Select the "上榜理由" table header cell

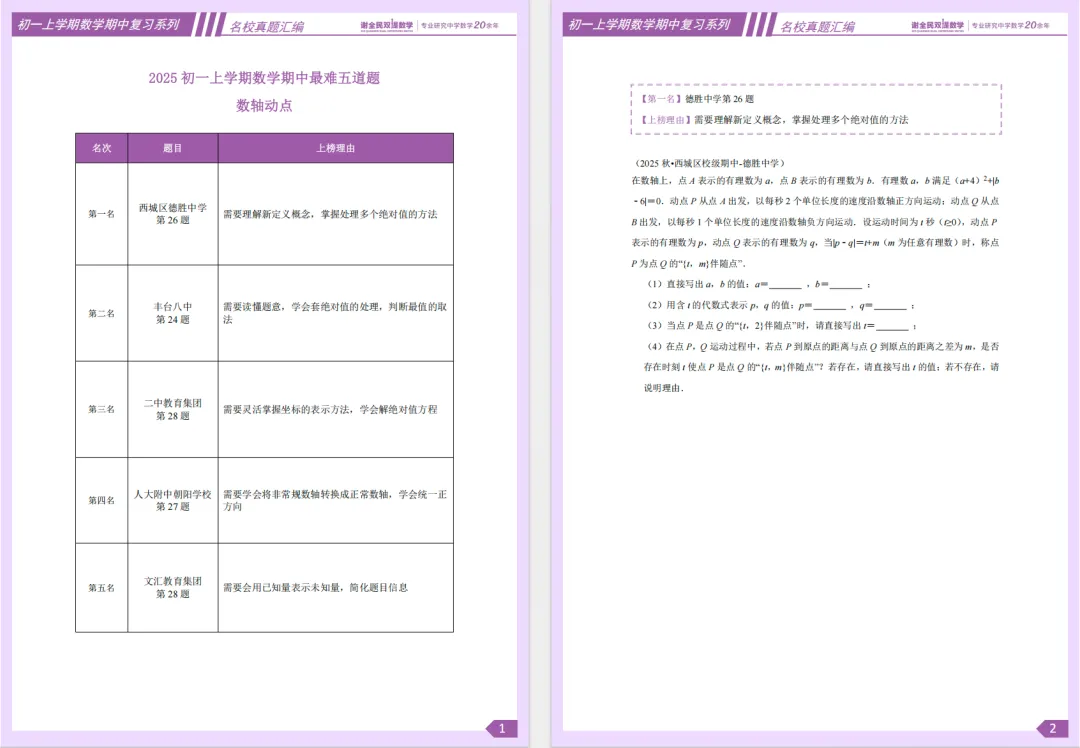(x=335, y=148)
